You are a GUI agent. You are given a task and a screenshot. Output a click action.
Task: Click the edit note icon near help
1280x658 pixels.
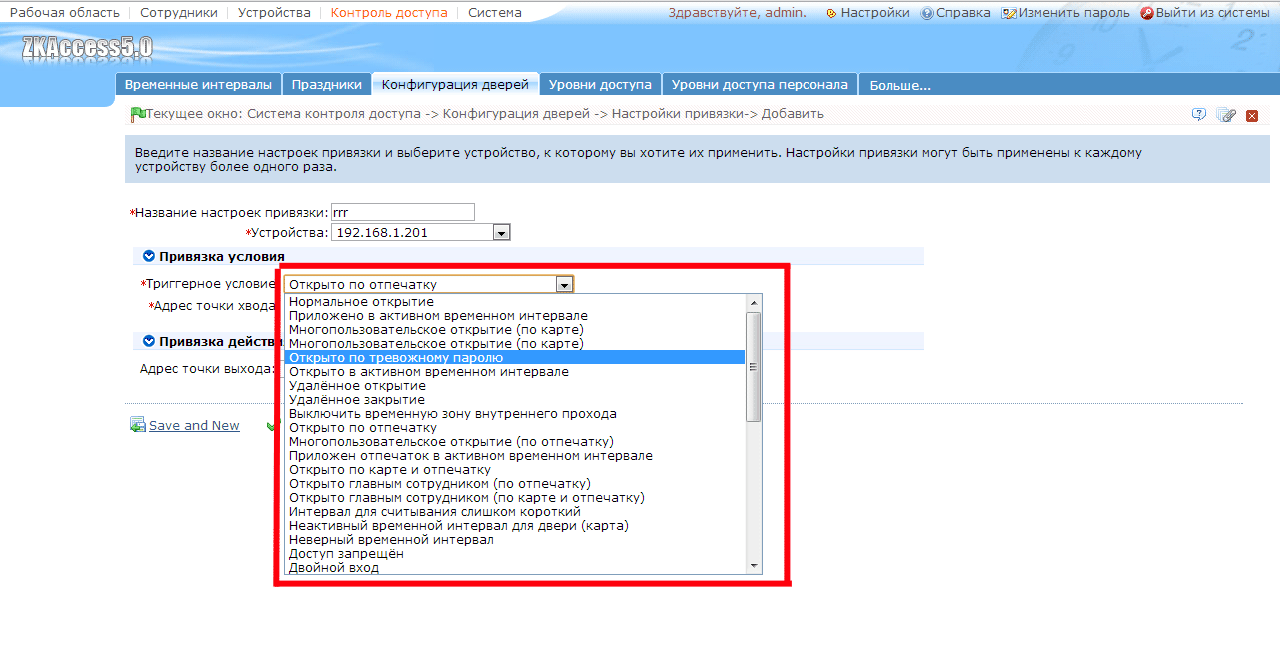[1226, 115]
